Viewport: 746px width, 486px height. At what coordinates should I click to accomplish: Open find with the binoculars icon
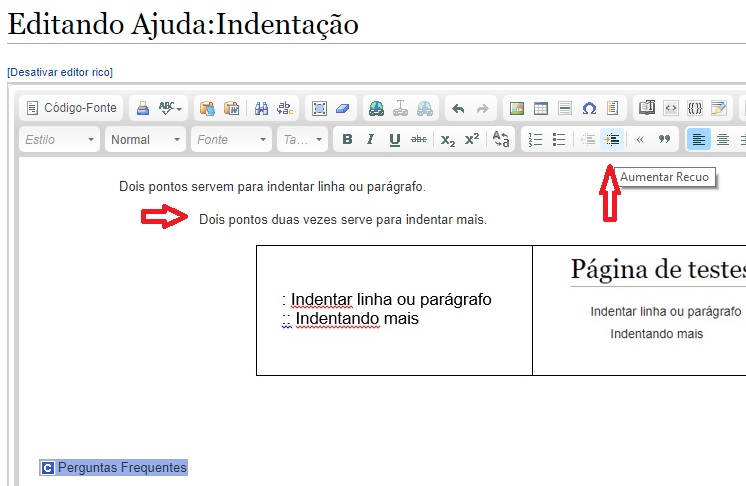[261, 108]
